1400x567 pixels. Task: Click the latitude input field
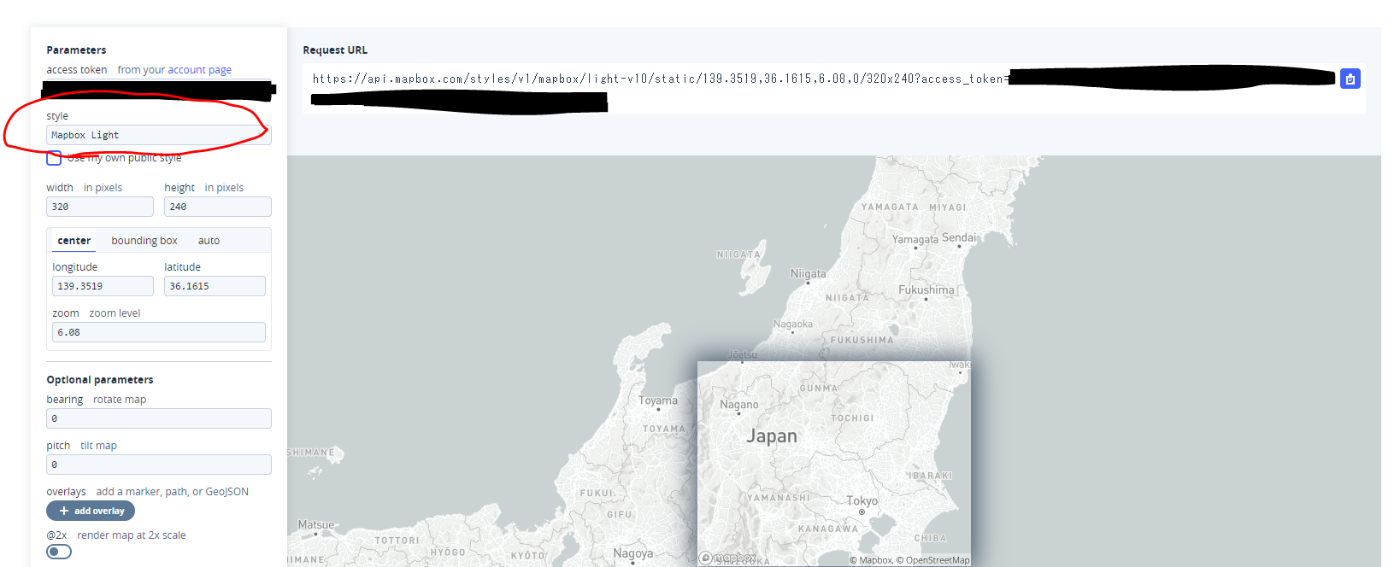pyautogui.click(x=215, y=286)
